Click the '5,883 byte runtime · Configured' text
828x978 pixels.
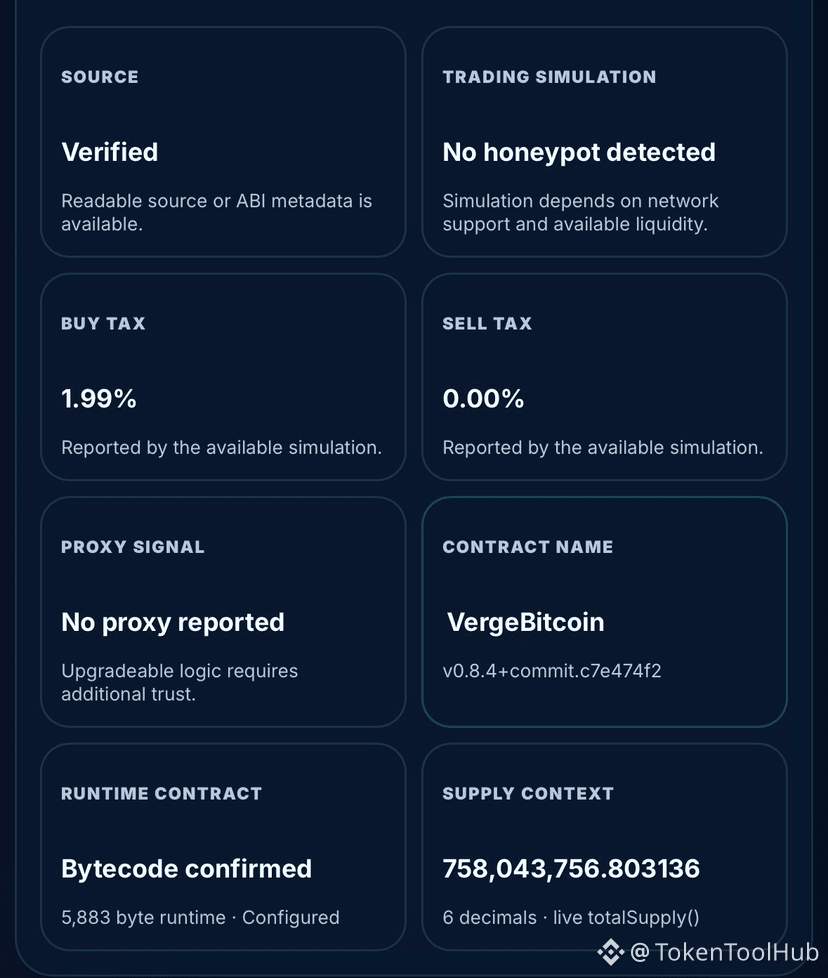pos(200,917)
